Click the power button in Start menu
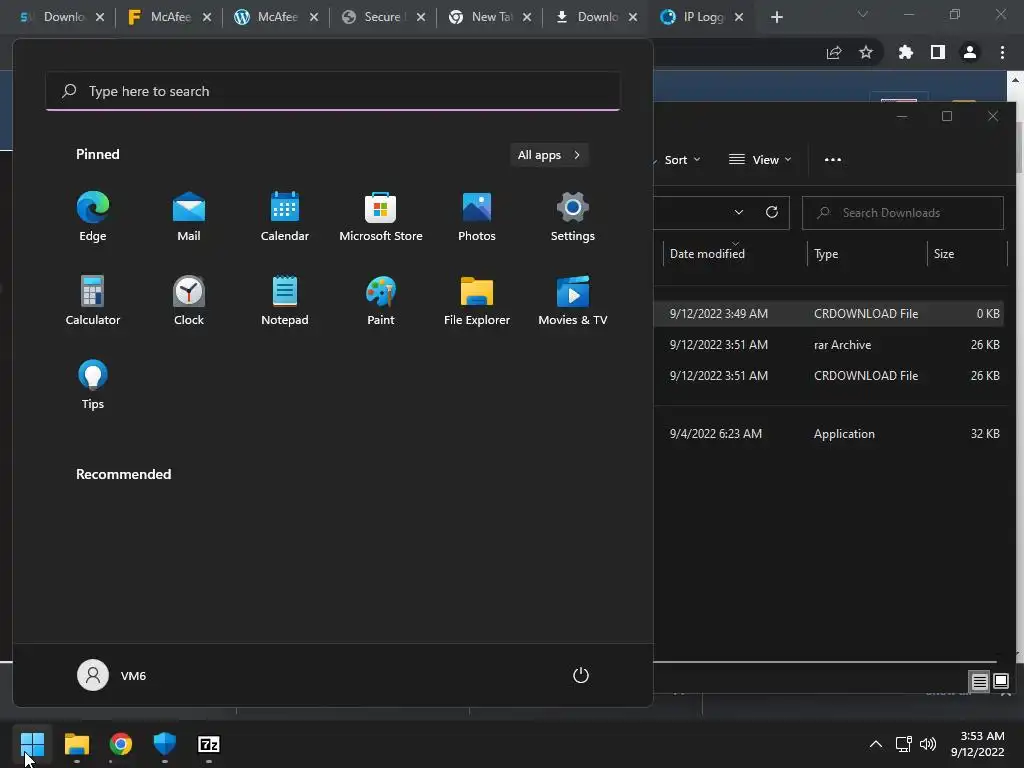 (581, 675)
